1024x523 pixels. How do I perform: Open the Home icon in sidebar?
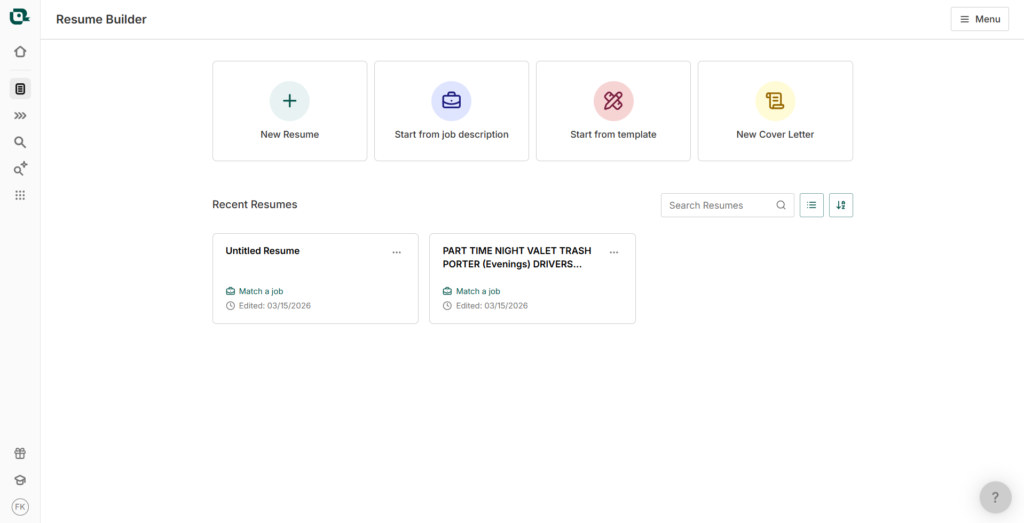coord(20,52)
